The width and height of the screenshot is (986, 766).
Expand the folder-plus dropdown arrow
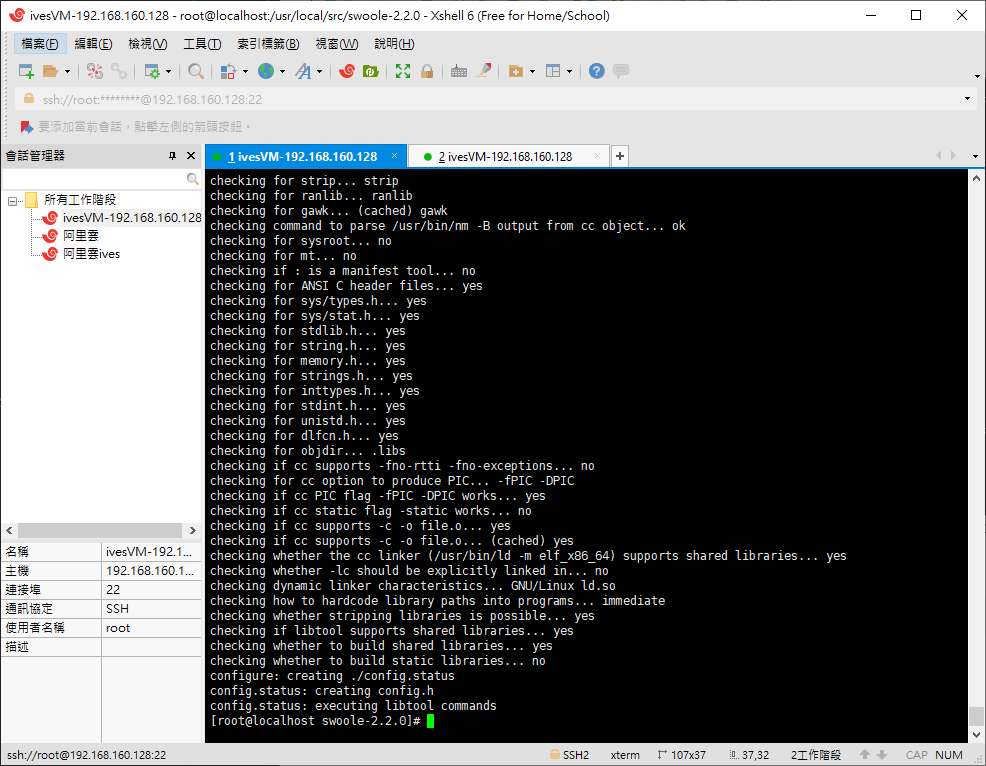pyautogui.click(x=532, y=72)
